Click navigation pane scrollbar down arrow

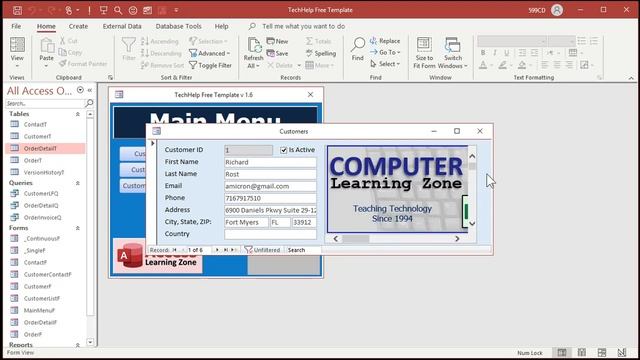pyautogui.click(x=90, y=342)
